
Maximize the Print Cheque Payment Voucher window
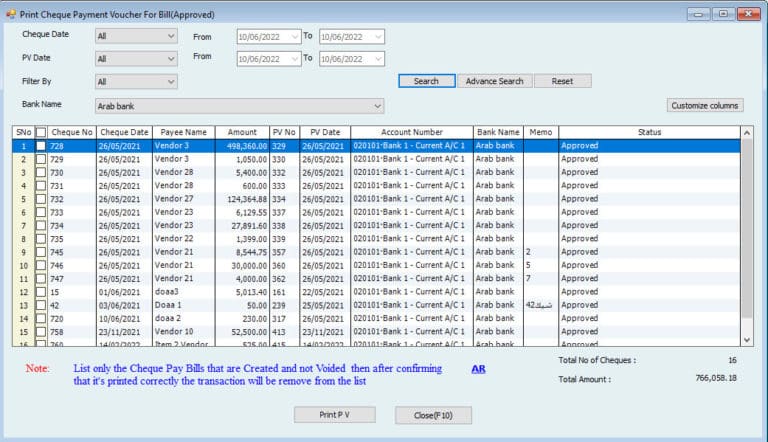722,13
